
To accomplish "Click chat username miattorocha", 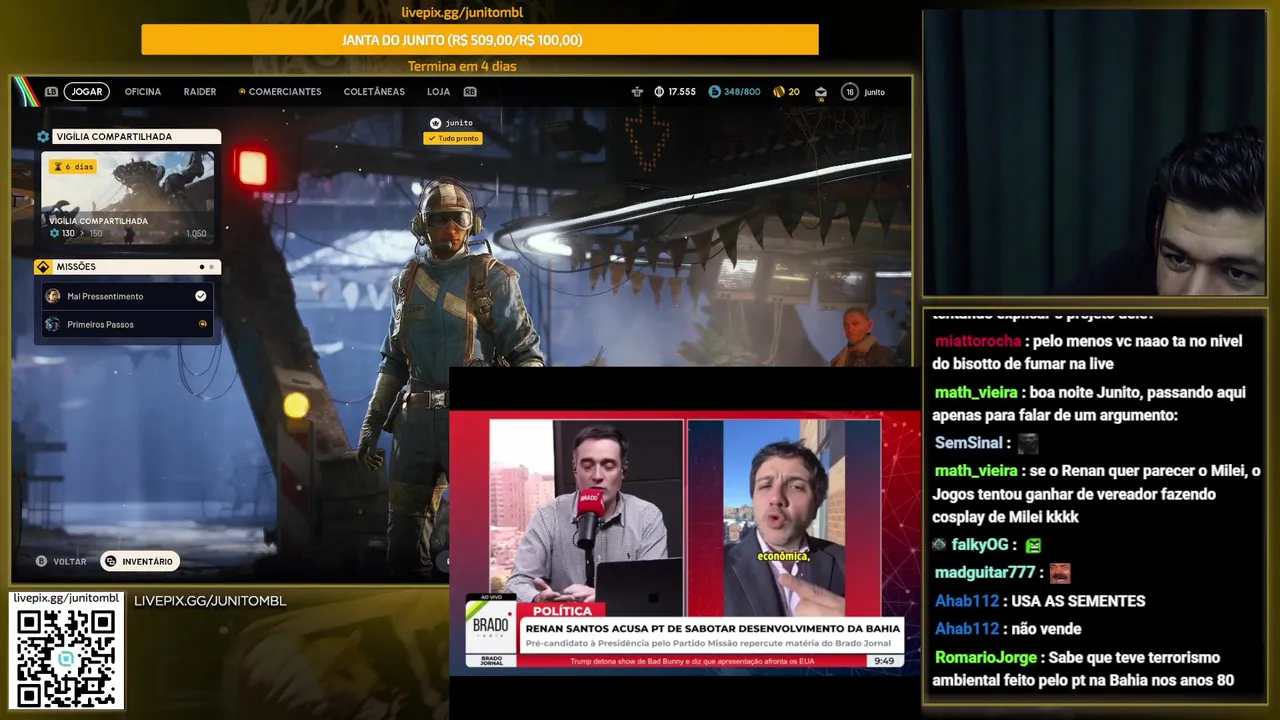I will 978,341.
